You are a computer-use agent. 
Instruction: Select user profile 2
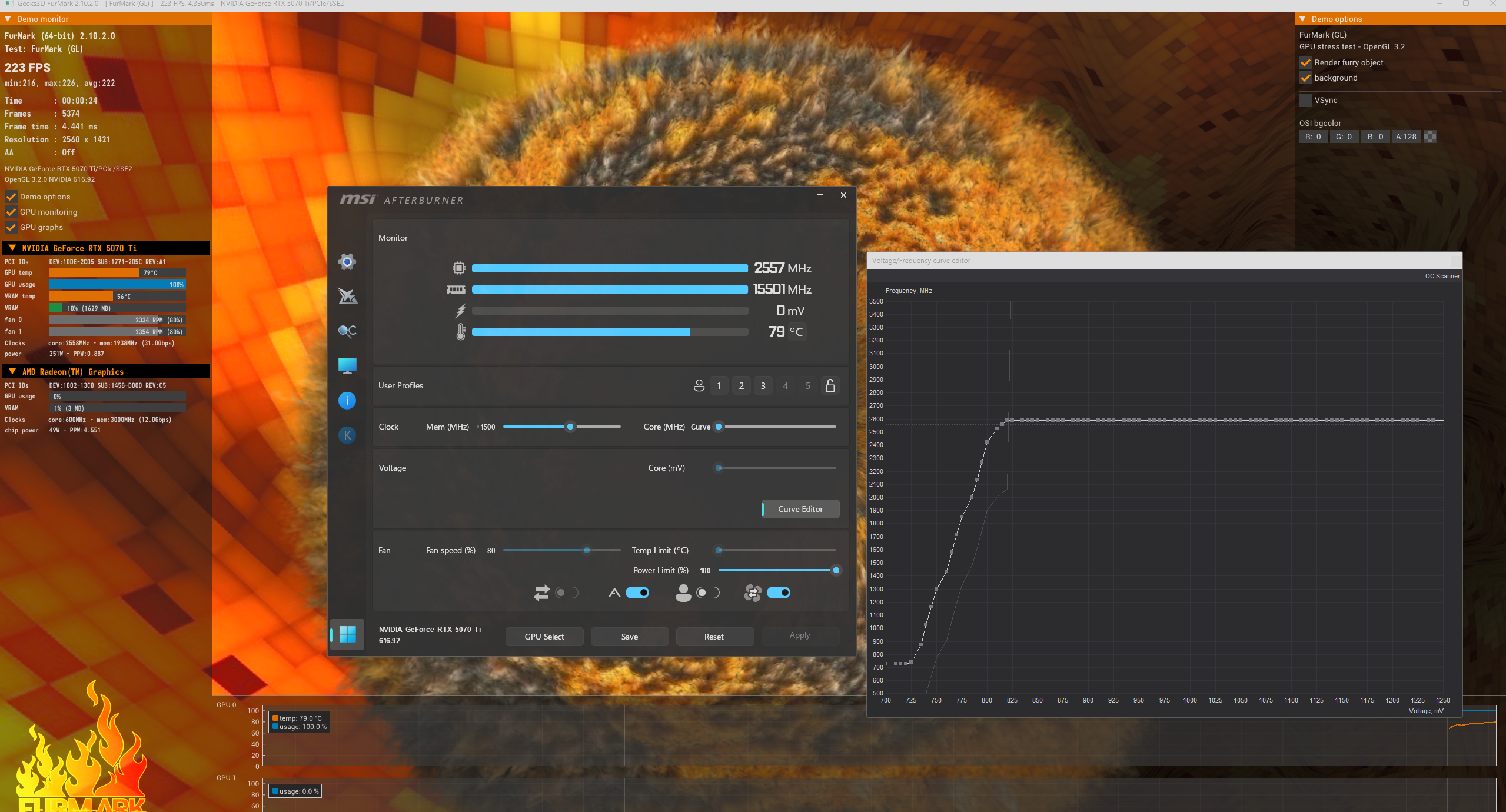[742, 385]
